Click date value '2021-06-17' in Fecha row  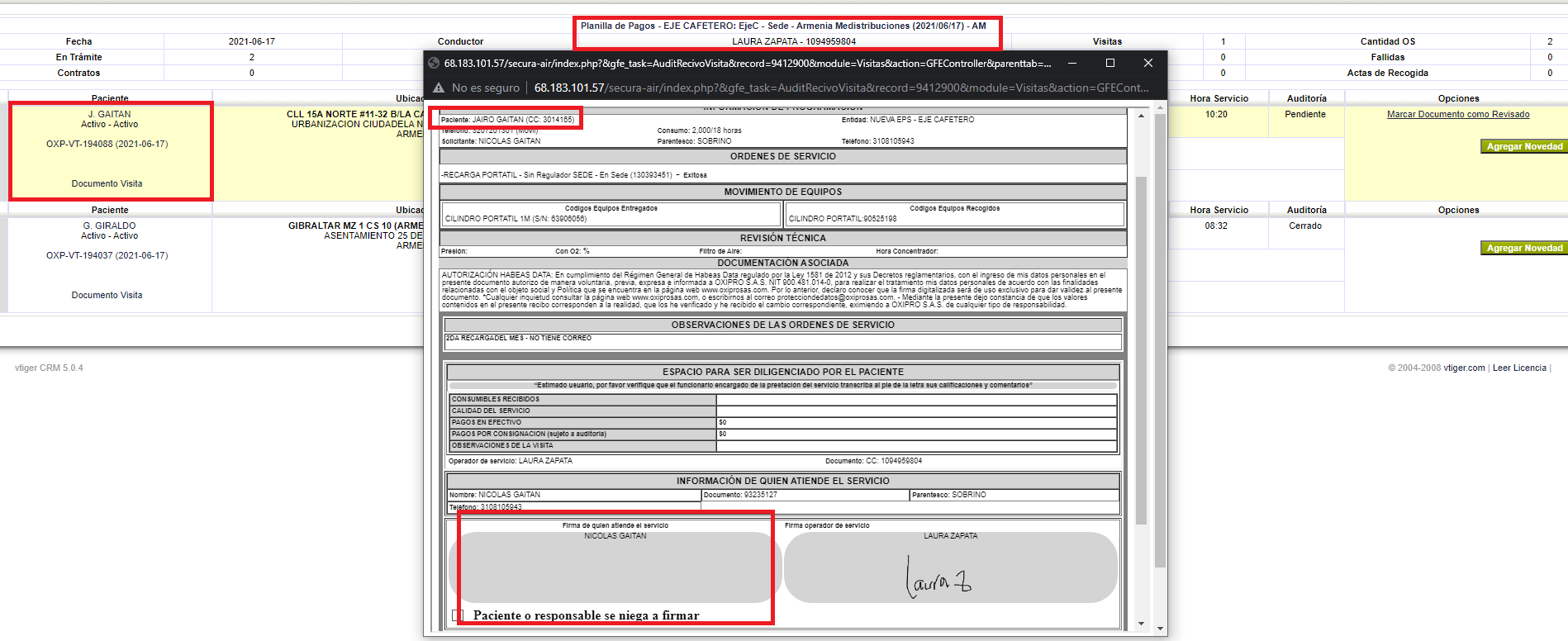252,41
